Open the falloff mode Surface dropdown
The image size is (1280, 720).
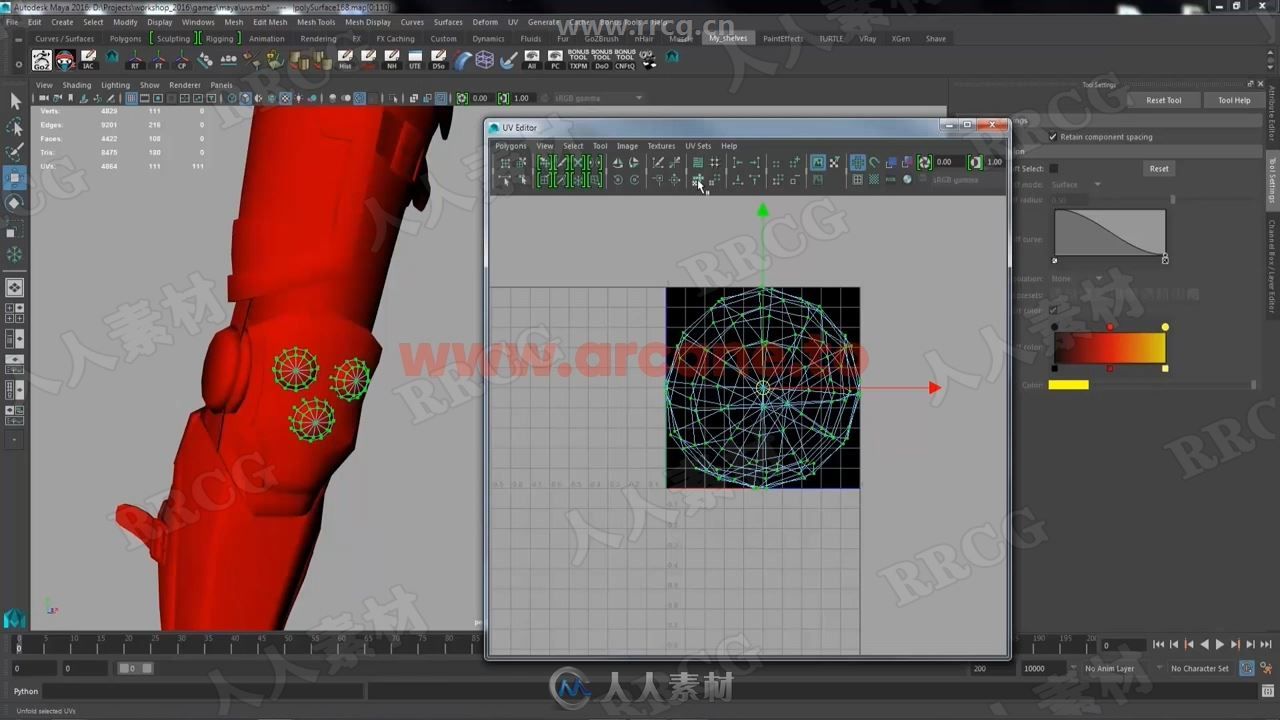coord(1076,184)
